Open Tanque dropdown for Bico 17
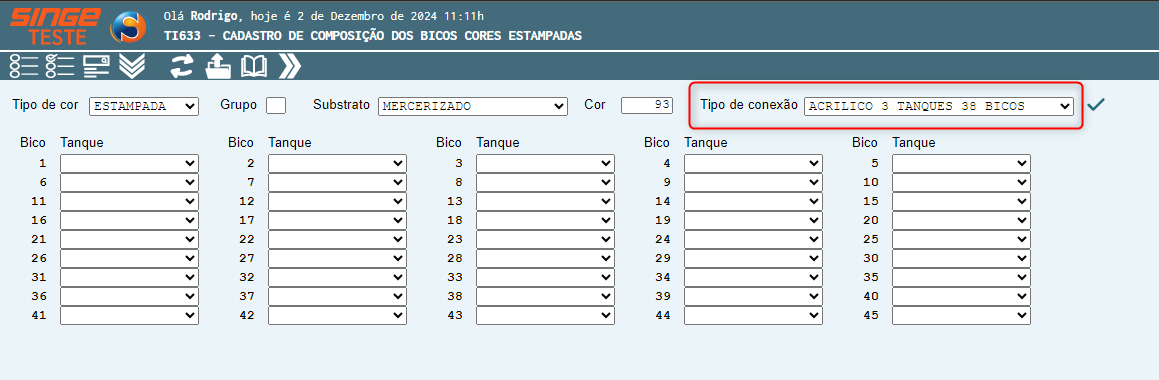The height and width of the screenshot is (380, 1159). (x=337, y=220)
